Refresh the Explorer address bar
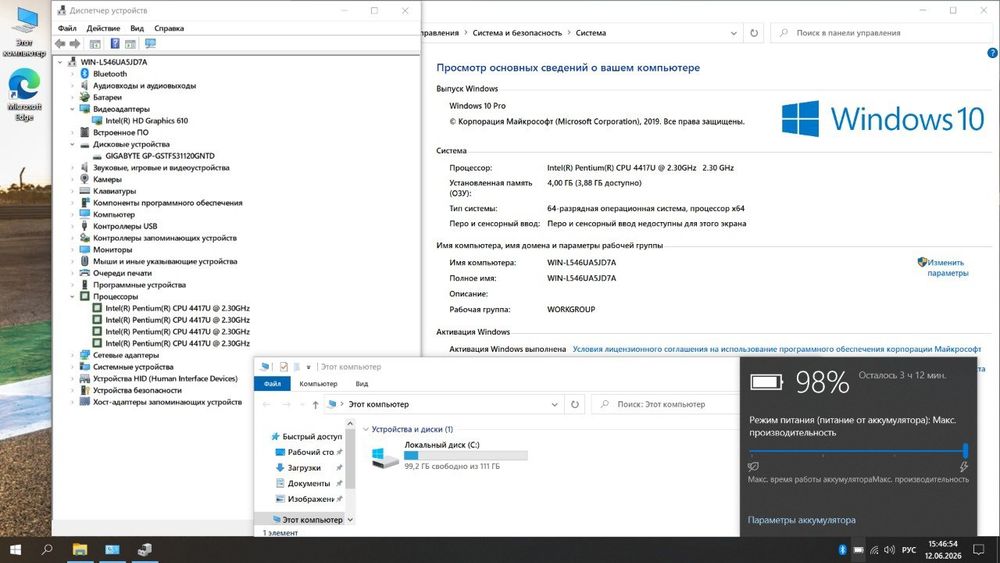 [575, 404]
